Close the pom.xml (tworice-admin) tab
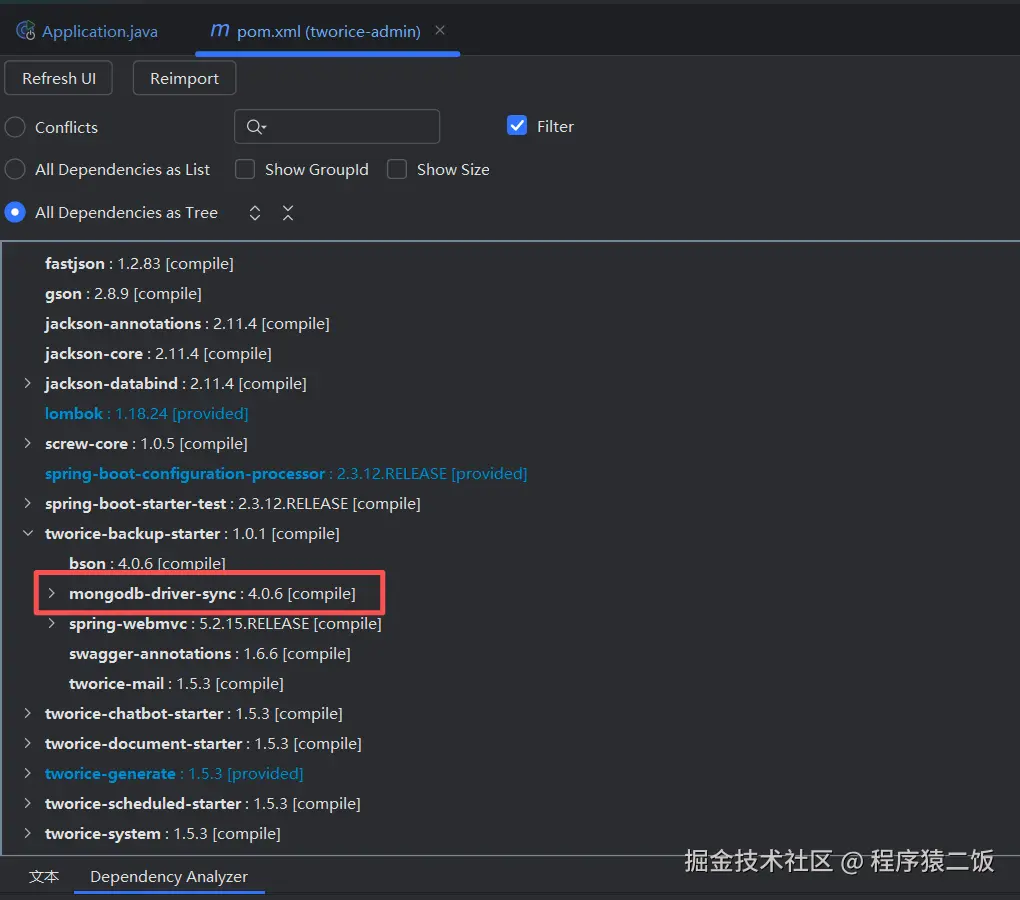1020x900 pixels. [x=440, y=30]
